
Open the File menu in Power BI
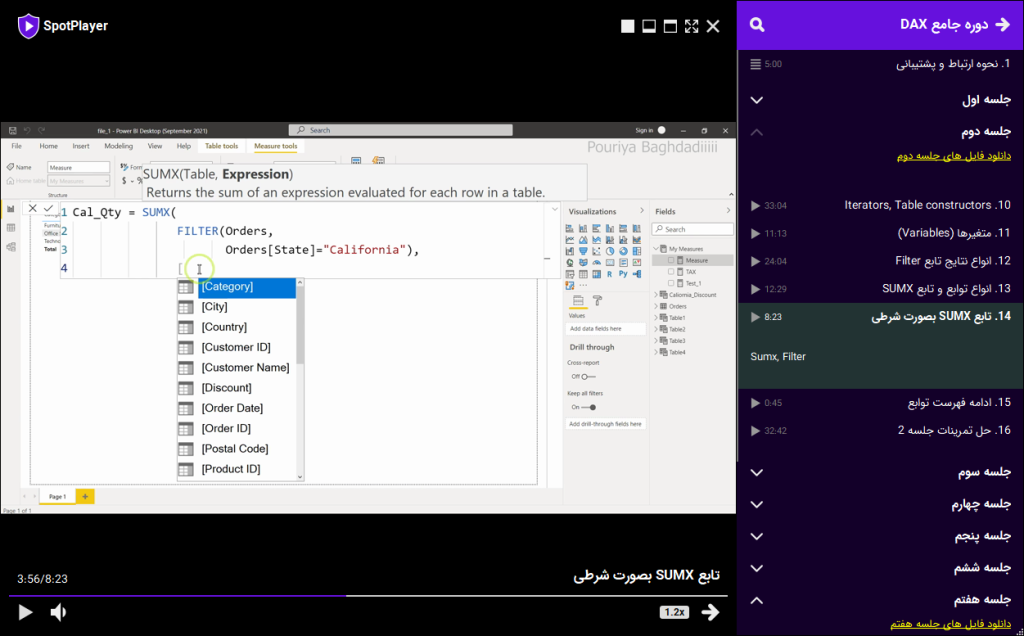pos(16,146)
